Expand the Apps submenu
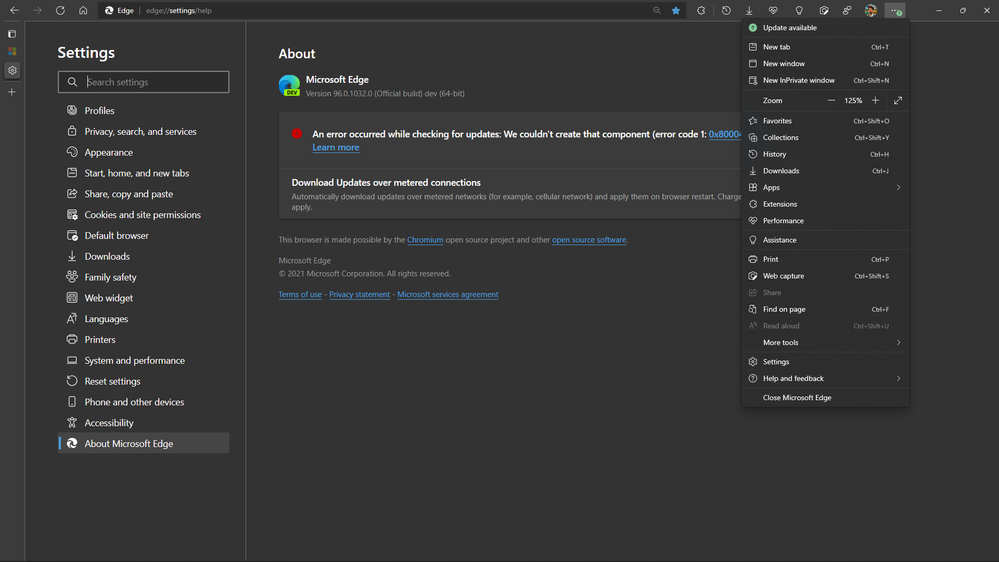This screenshot has height=562, width=999. click(898, 187)
